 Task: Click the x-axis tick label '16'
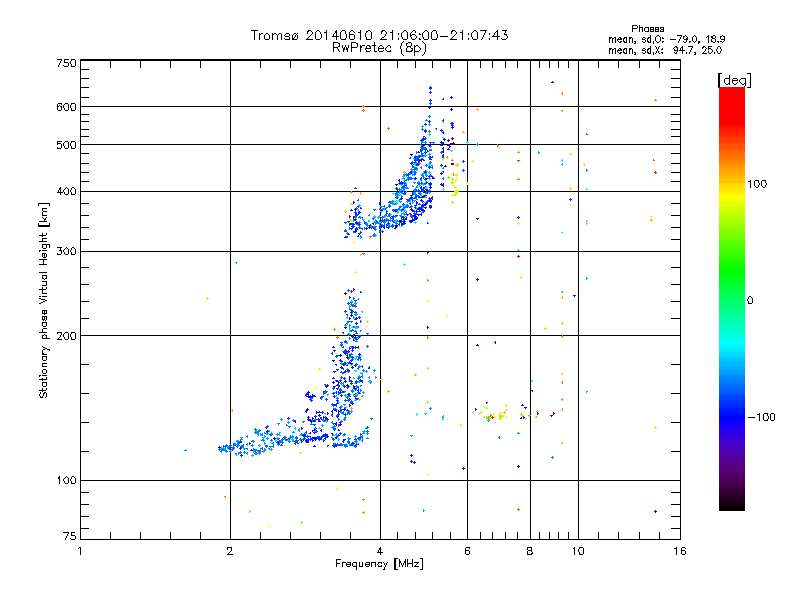[680, 551]
